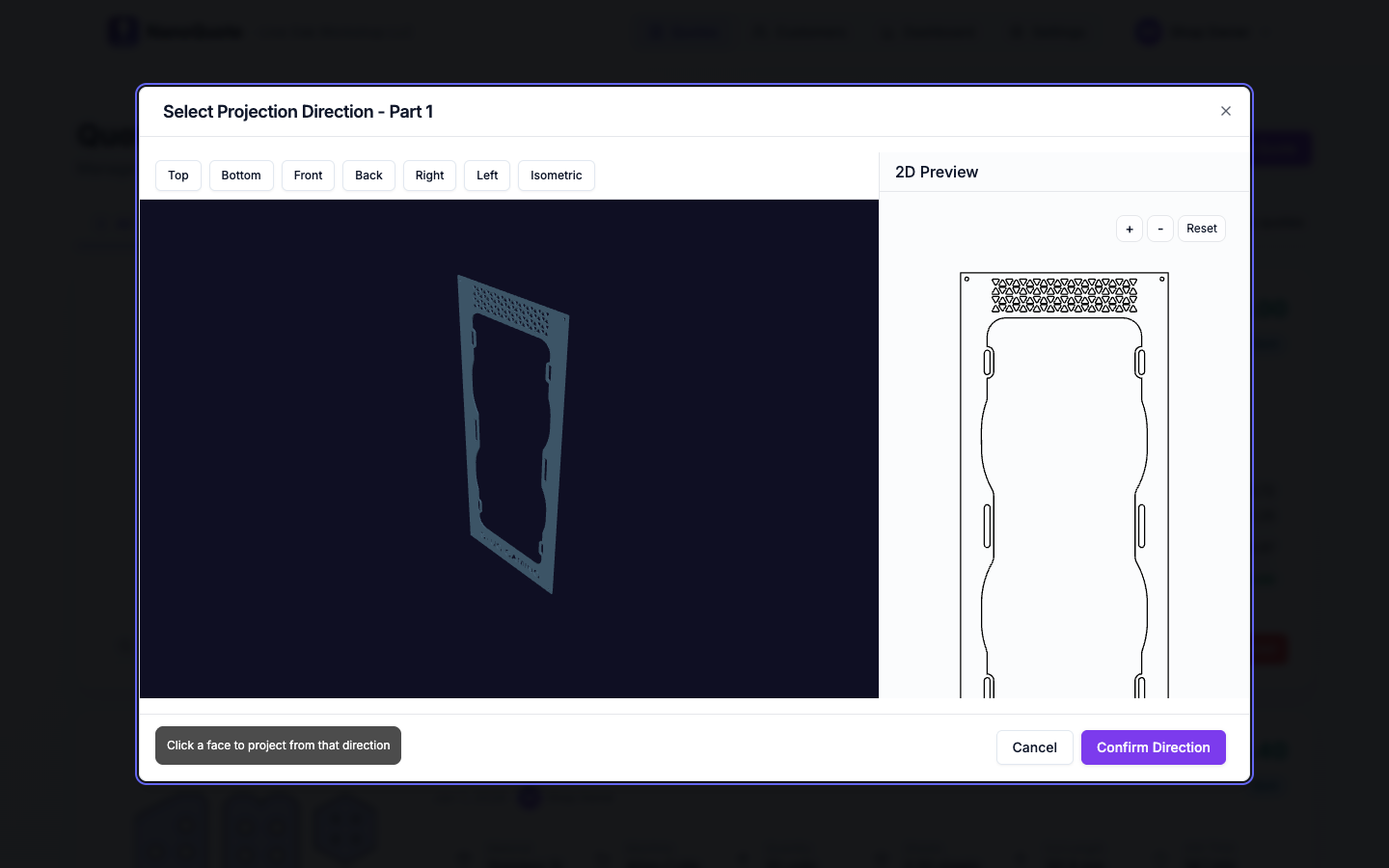Viewport: 1389px width, 868px height.
Task: Close the Select Projection Direction dialog
Action: [1225, 111]
